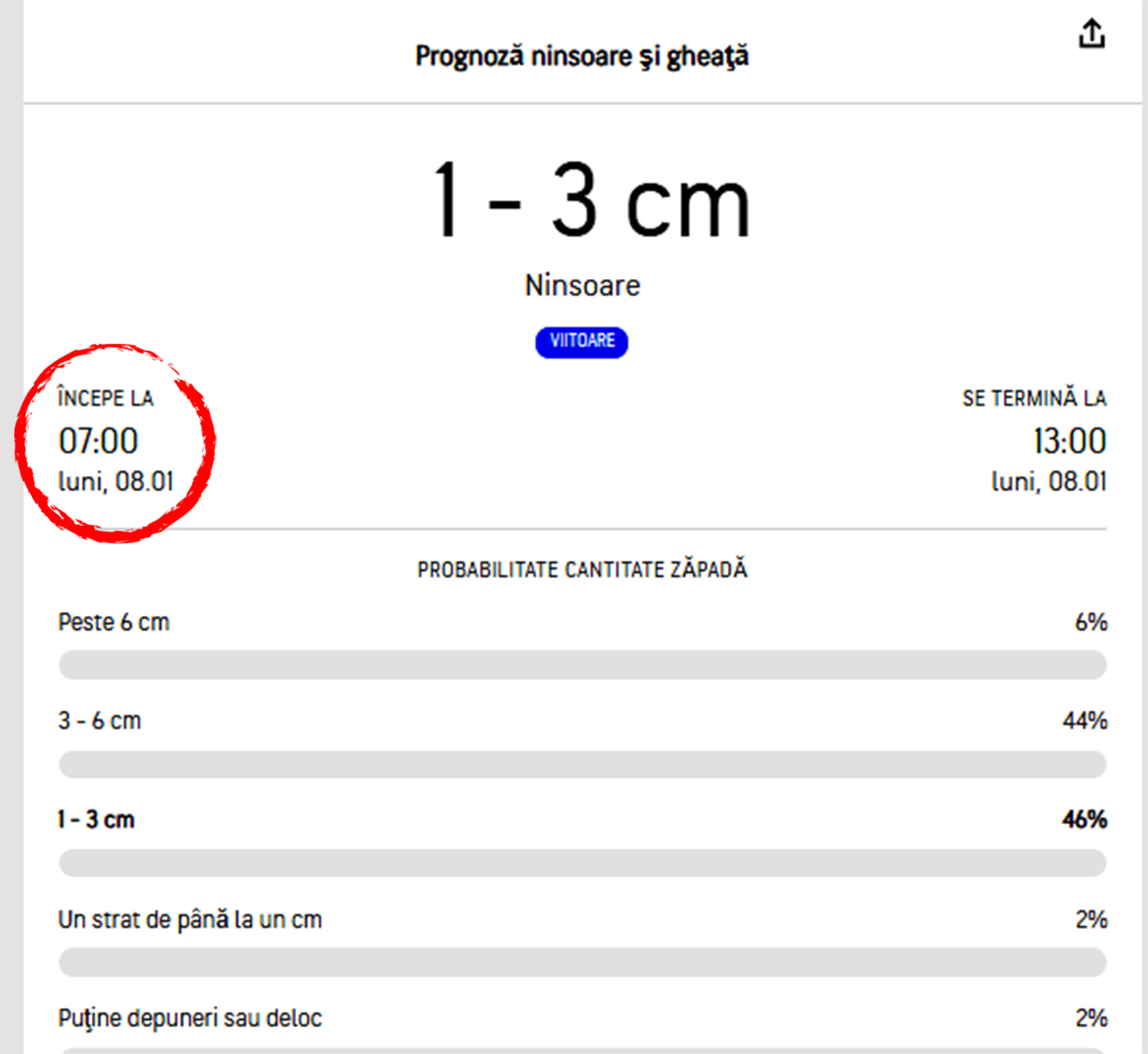Screen dimensions: 1148x1054
Task: Click the 07:00 start time
Action: [98, 441]
